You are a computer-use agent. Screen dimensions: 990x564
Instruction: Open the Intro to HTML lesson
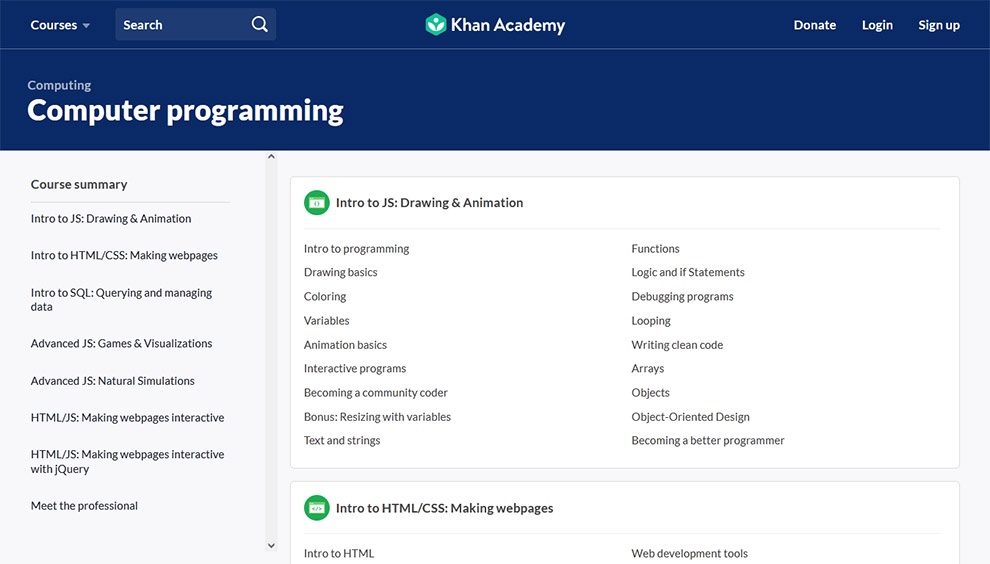pos(338,553)
